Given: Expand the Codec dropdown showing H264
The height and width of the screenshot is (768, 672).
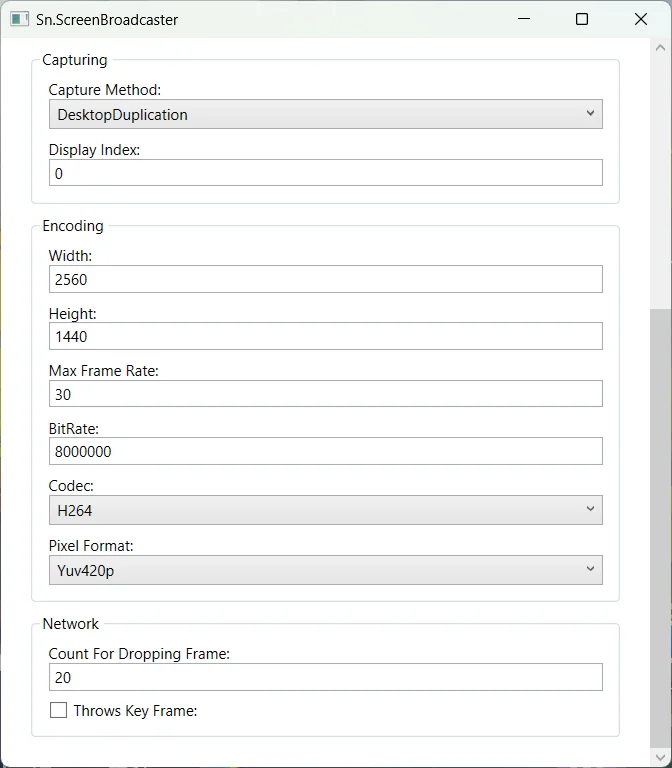Looking at the screenshot, I should (326, 510).
